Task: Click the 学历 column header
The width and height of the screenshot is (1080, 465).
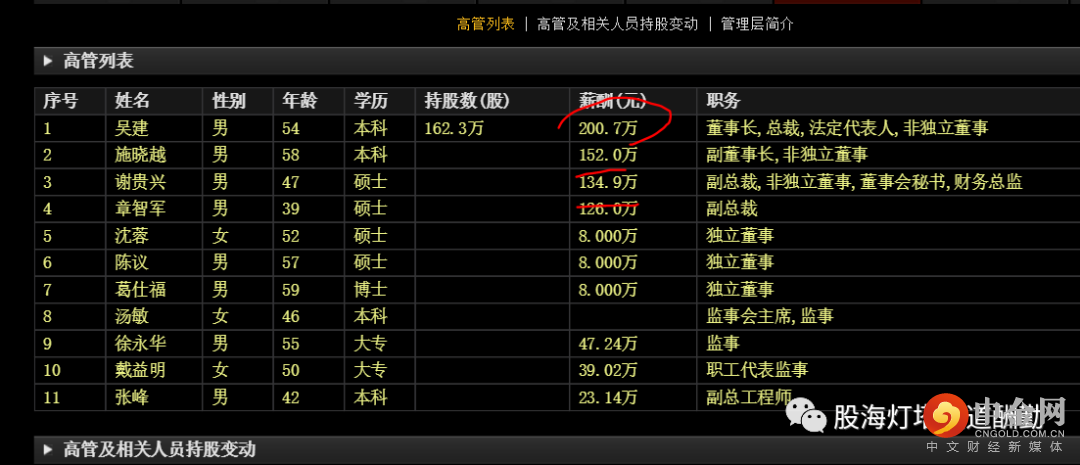Action: [x=371, y=101]
